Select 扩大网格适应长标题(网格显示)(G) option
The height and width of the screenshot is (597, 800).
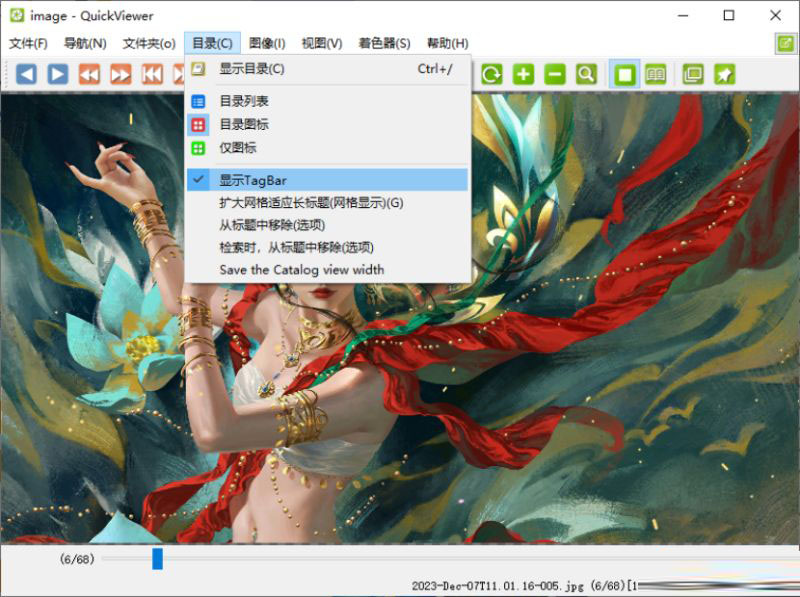[x=328, y=203]
